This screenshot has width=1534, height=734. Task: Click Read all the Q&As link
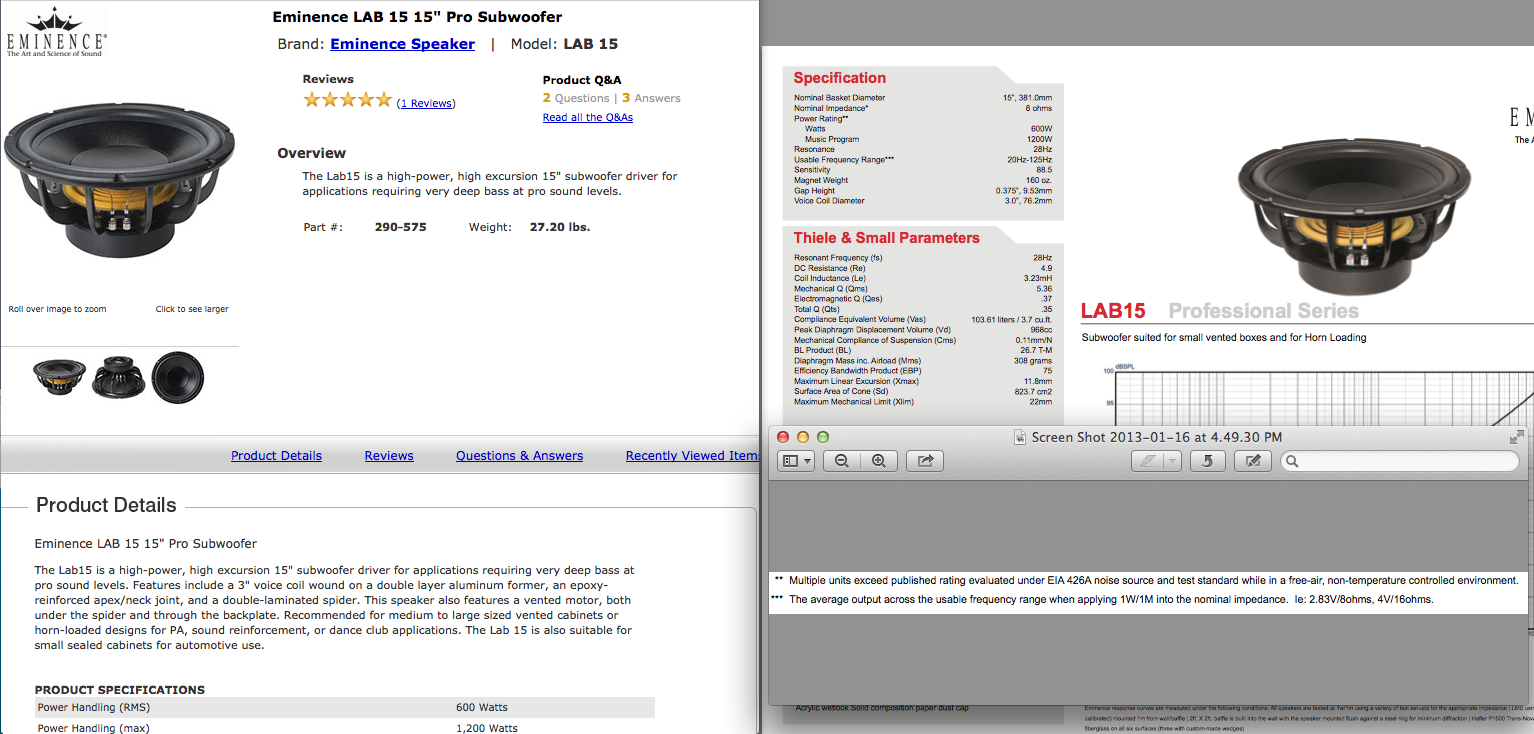(588, 117)
